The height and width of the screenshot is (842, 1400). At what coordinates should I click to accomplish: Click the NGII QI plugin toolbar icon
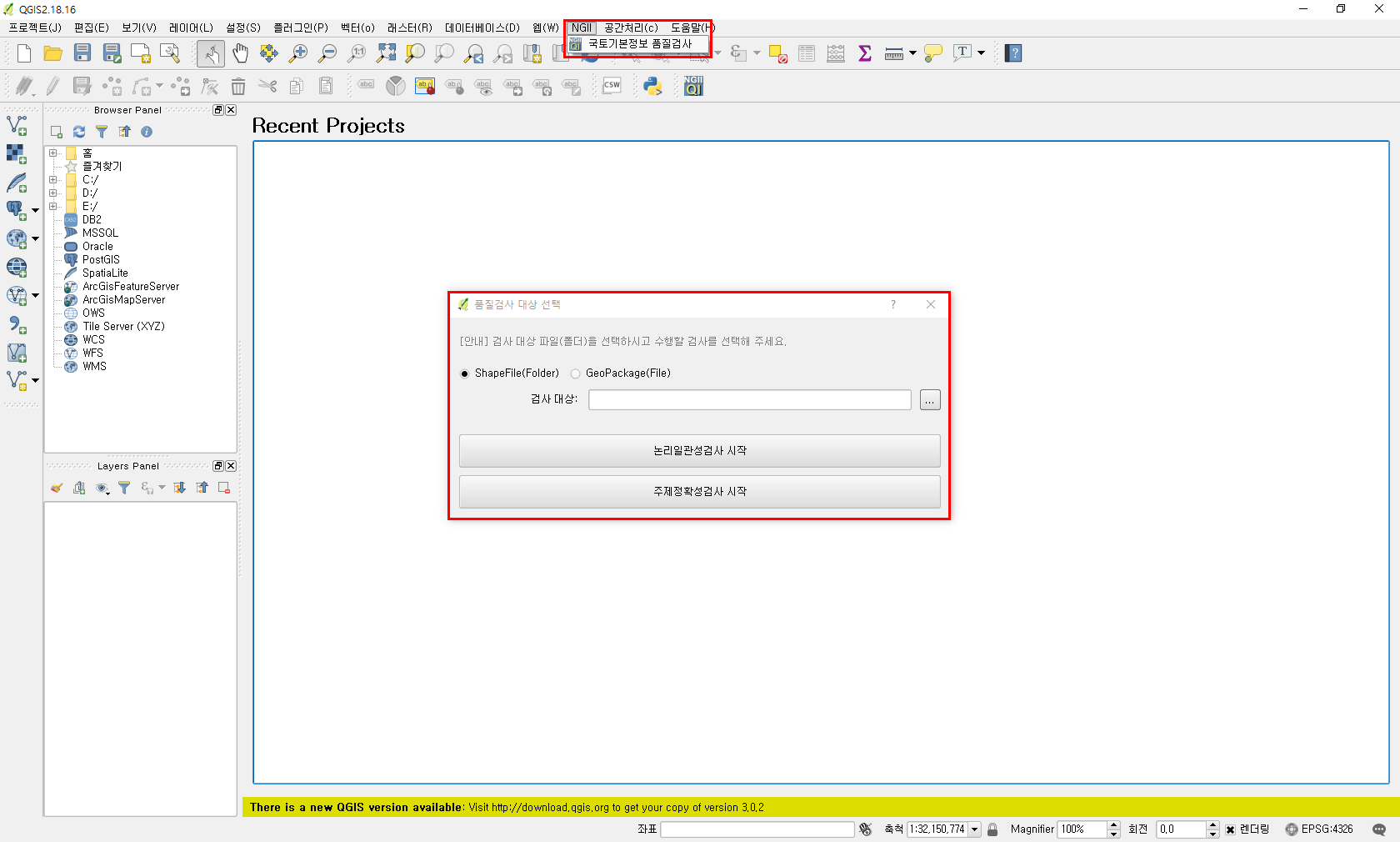pos(693,86)
